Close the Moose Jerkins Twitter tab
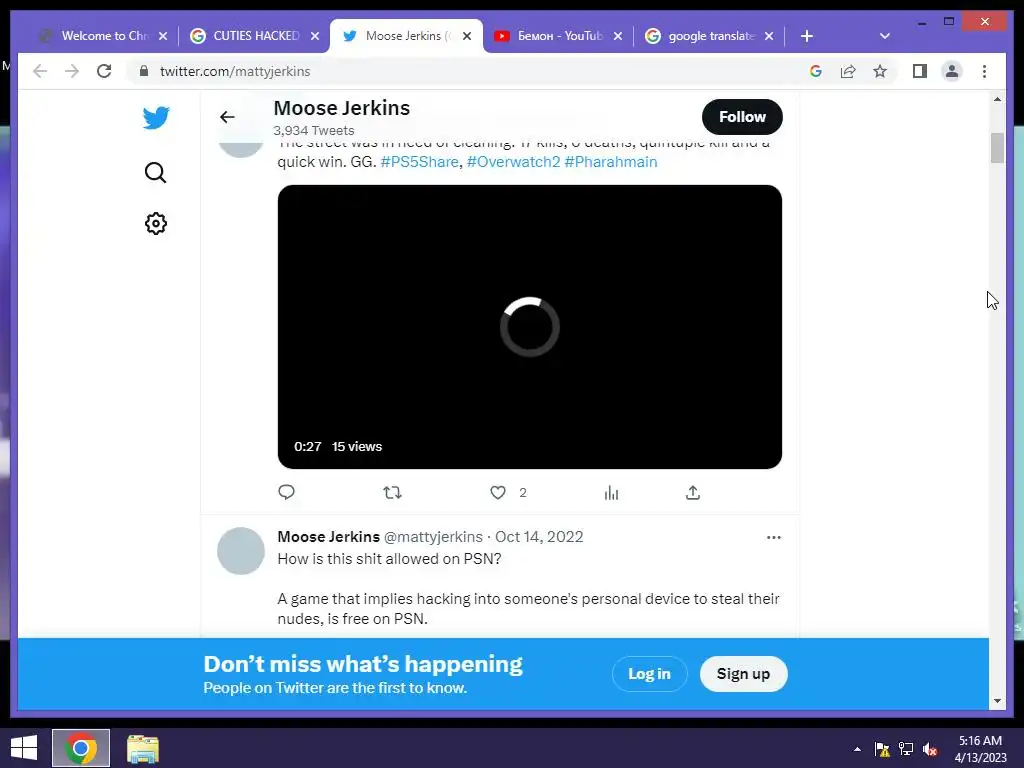The image size is (1024, 768). (467, 36)
